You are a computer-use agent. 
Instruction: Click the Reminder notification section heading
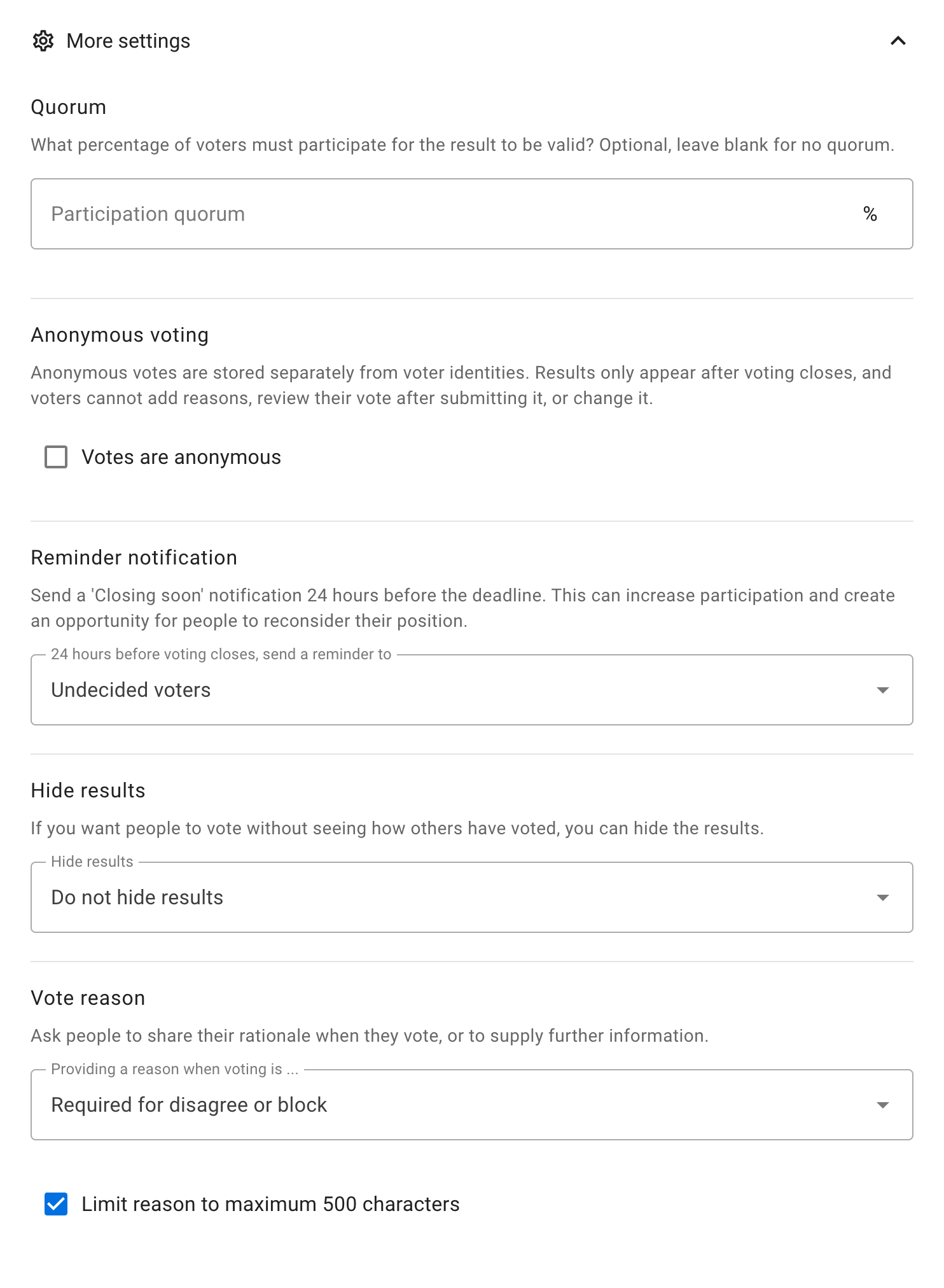point(134,557)
